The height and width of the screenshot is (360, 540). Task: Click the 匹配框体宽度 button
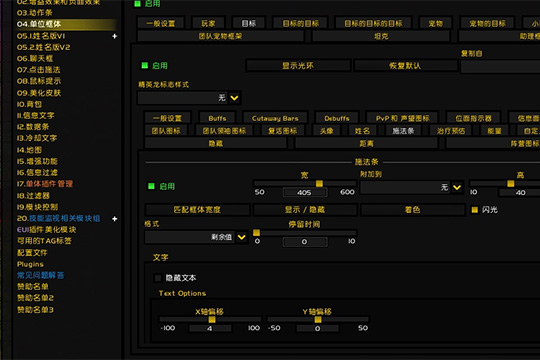197,210
